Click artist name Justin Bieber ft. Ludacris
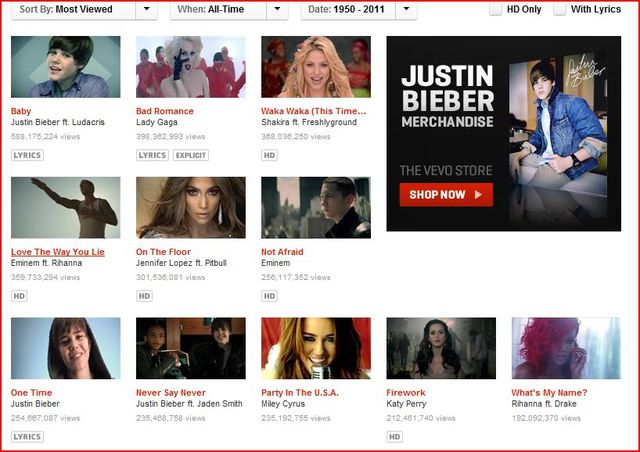The width and height of the screenshot is (640, 452). [58, 122]
